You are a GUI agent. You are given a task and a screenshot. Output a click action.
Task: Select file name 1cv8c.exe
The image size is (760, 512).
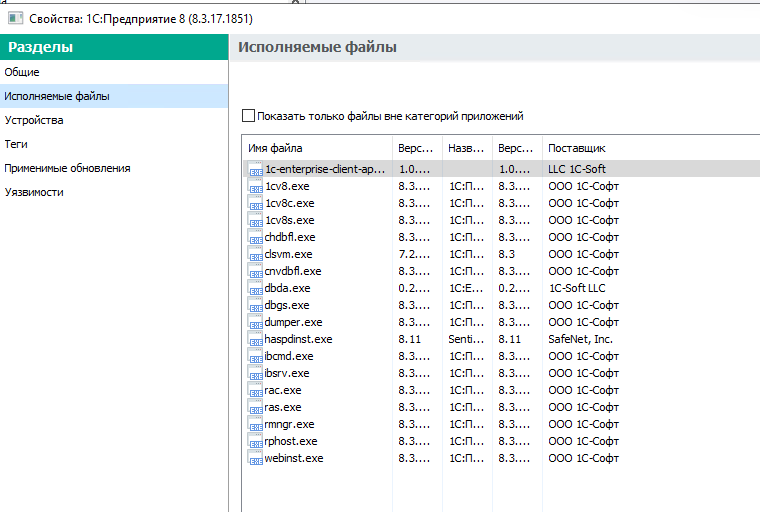(x=290, y=203)
